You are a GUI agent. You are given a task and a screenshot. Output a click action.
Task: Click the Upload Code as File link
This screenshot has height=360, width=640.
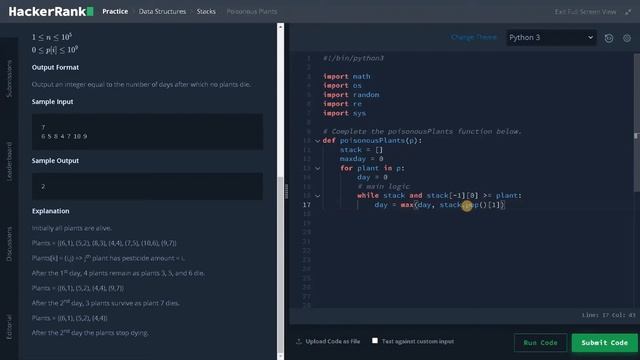pyautogui.click(x=333, y=341)
